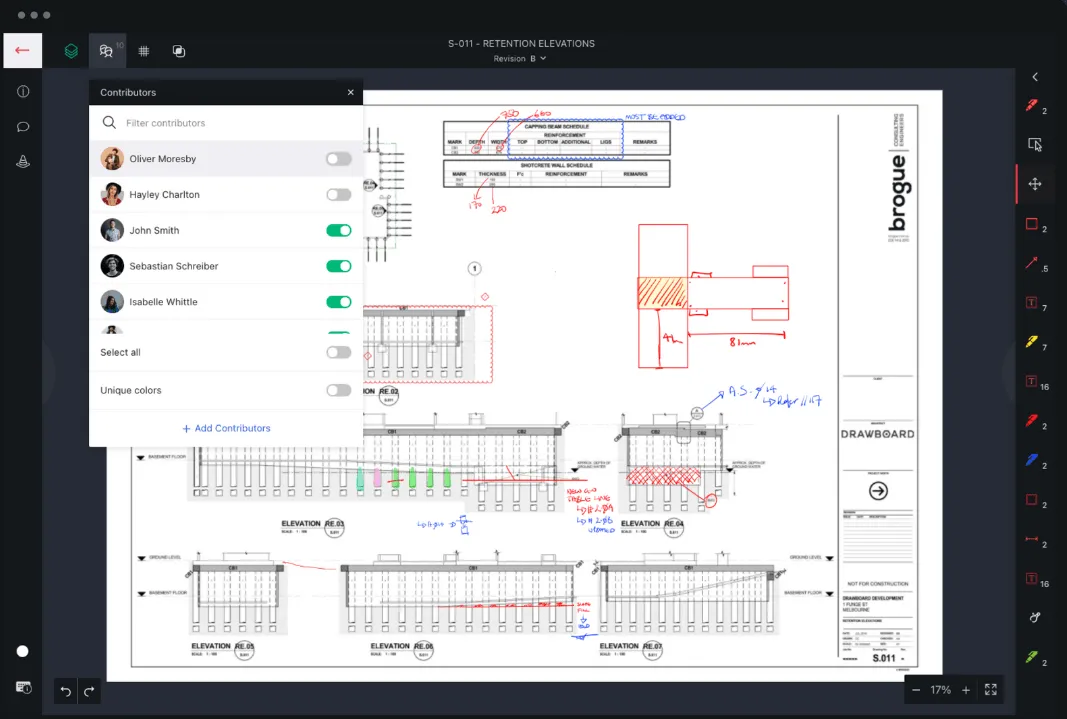Open the white tool icon above the green pen
The width and height of the screenshot is (1067, 719).
click(x=1035, y=618)
